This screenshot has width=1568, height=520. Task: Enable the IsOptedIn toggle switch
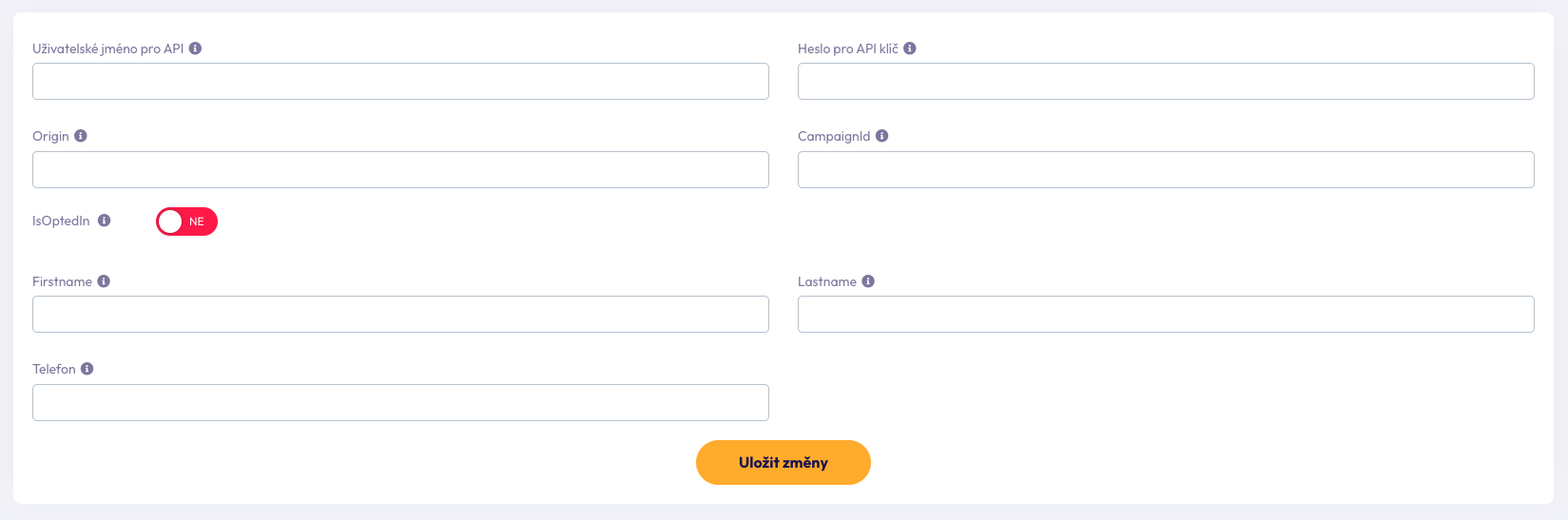tap(186, 221)
